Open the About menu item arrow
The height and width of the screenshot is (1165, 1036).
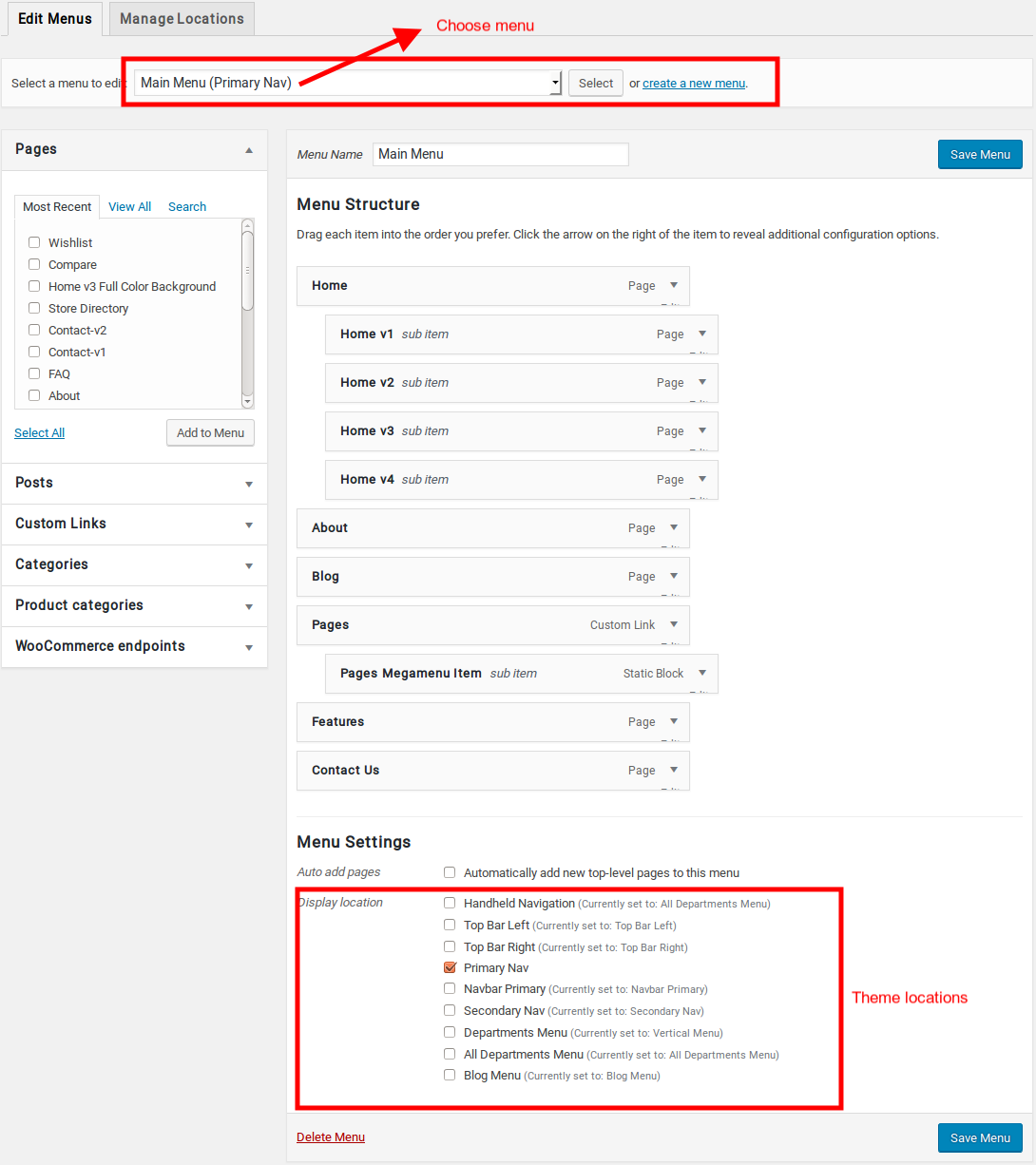[x=674, y=527]
